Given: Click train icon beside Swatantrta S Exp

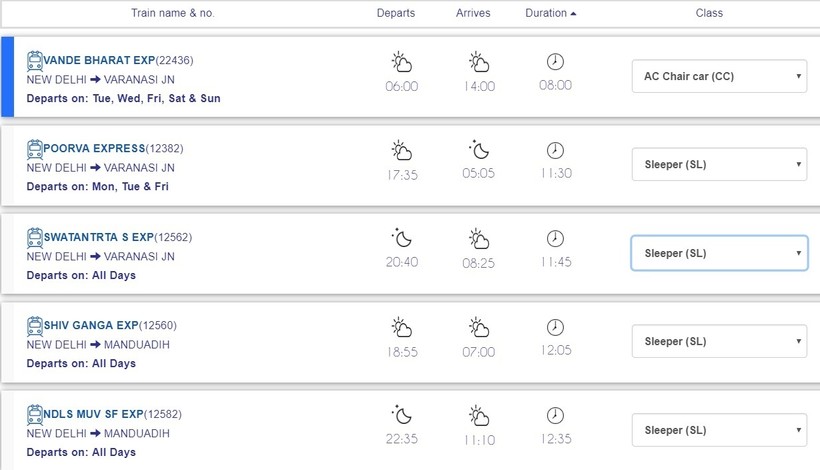Looking at the screenshot, I should pyautogui.click(x=35, y=237).
